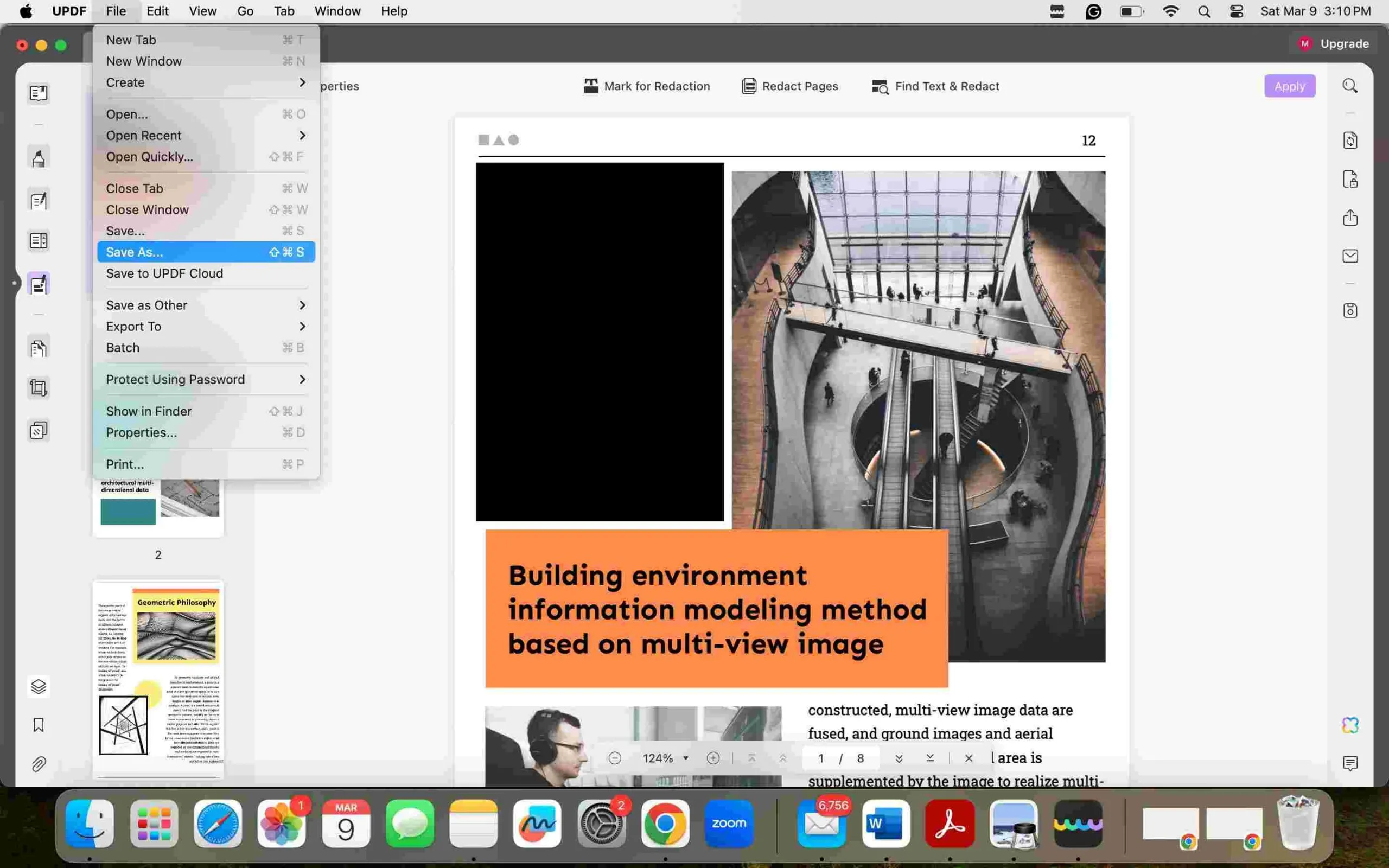Viewport: 1389px width, 868px height.
Task: Select Close Tab menu item
Action: click(x=206, y=188)
